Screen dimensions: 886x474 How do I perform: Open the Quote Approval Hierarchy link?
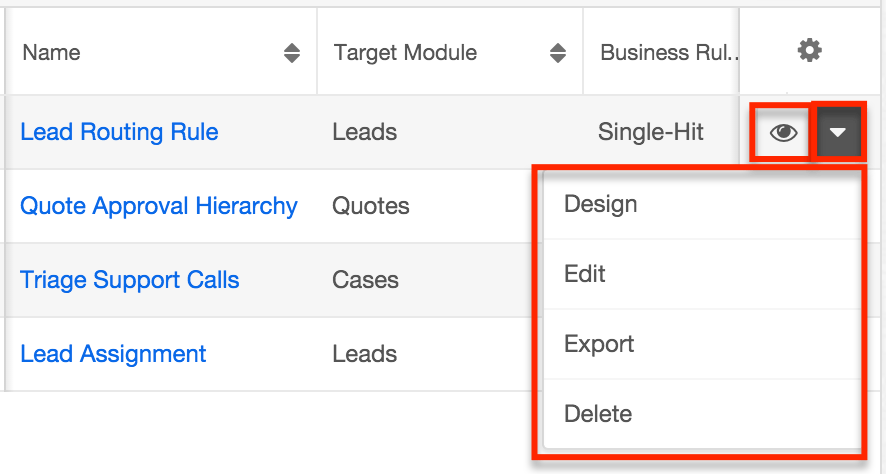tap(159, 206)
